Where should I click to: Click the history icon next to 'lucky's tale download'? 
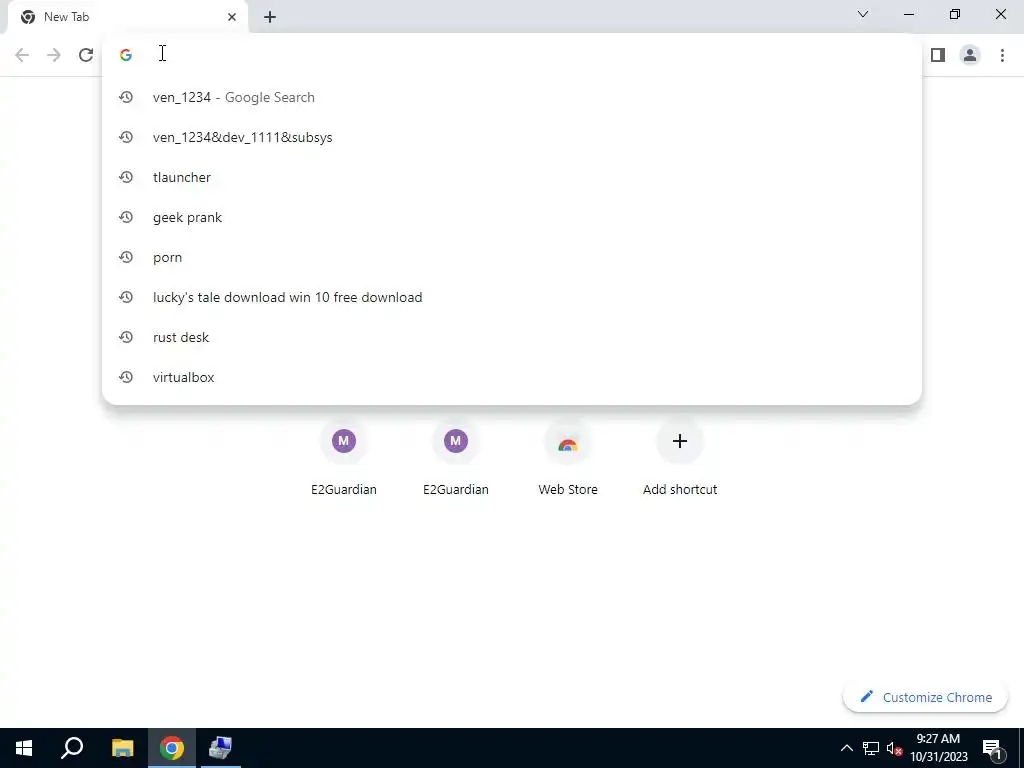tap(126, 297)
